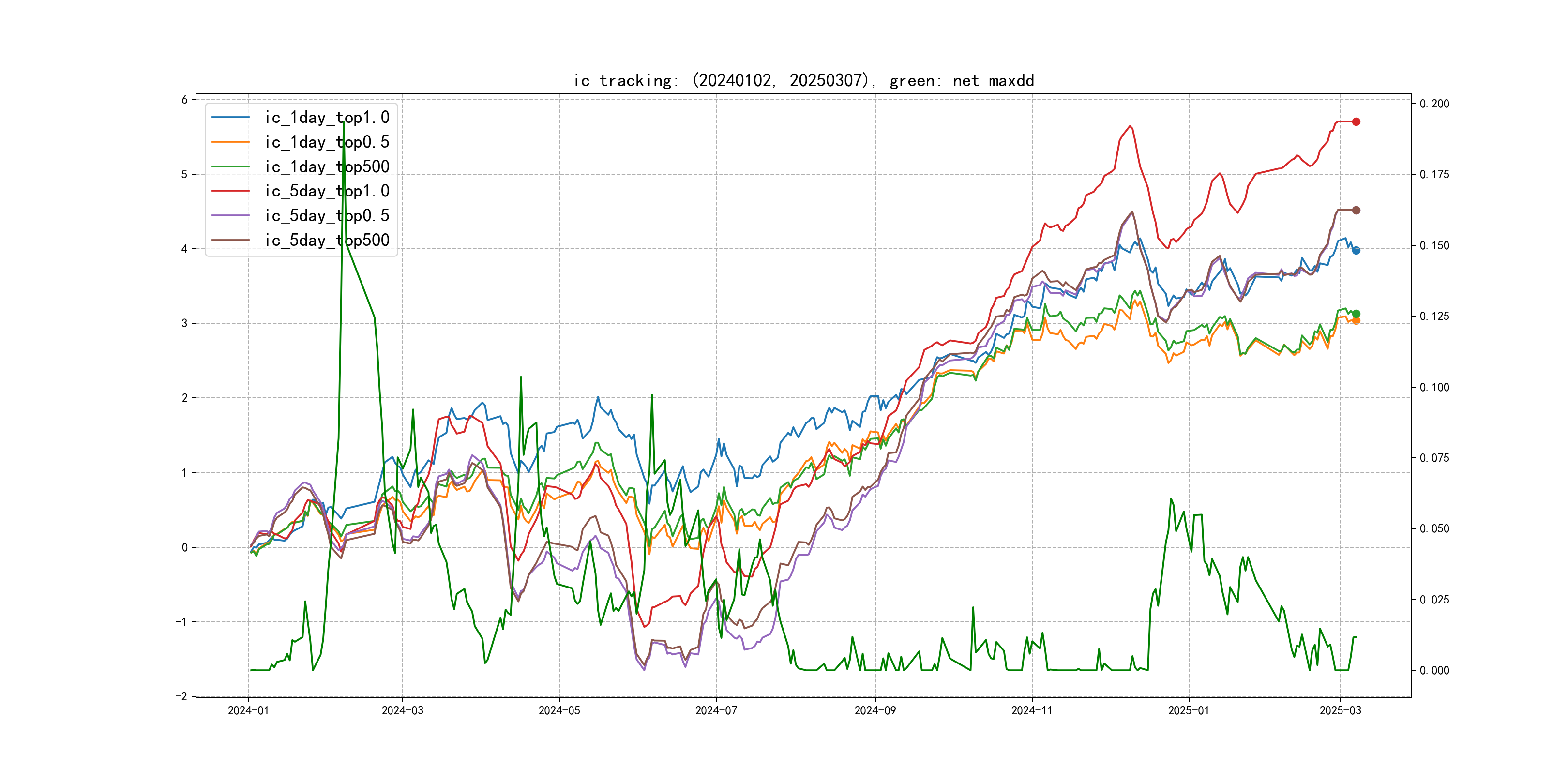Click the right y-axis tick label 0.000
1568x784 pixels.
(1434, 670)
